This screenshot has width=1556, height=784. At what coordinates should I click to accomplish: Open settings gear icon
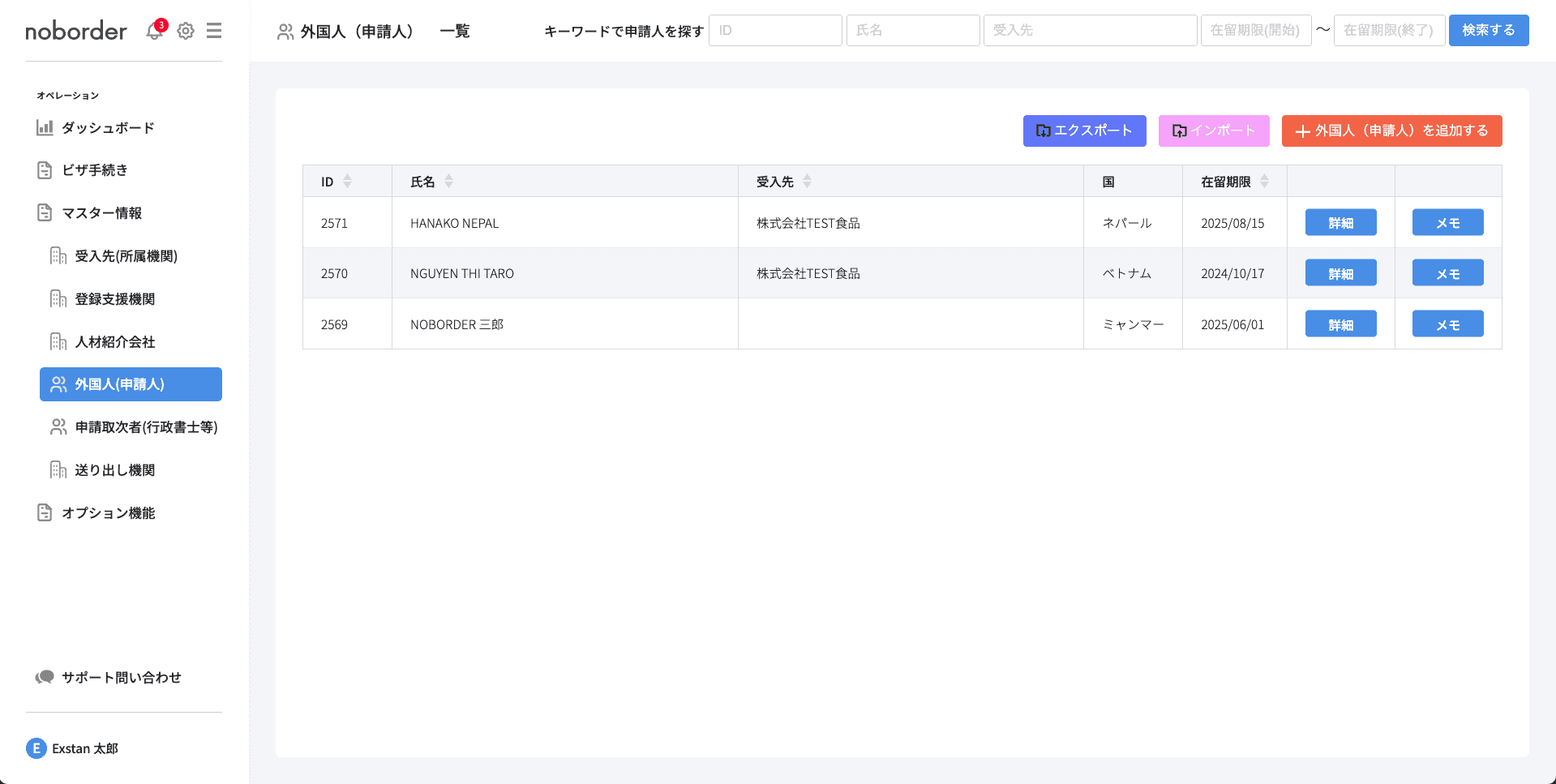[x=186, y=31]
